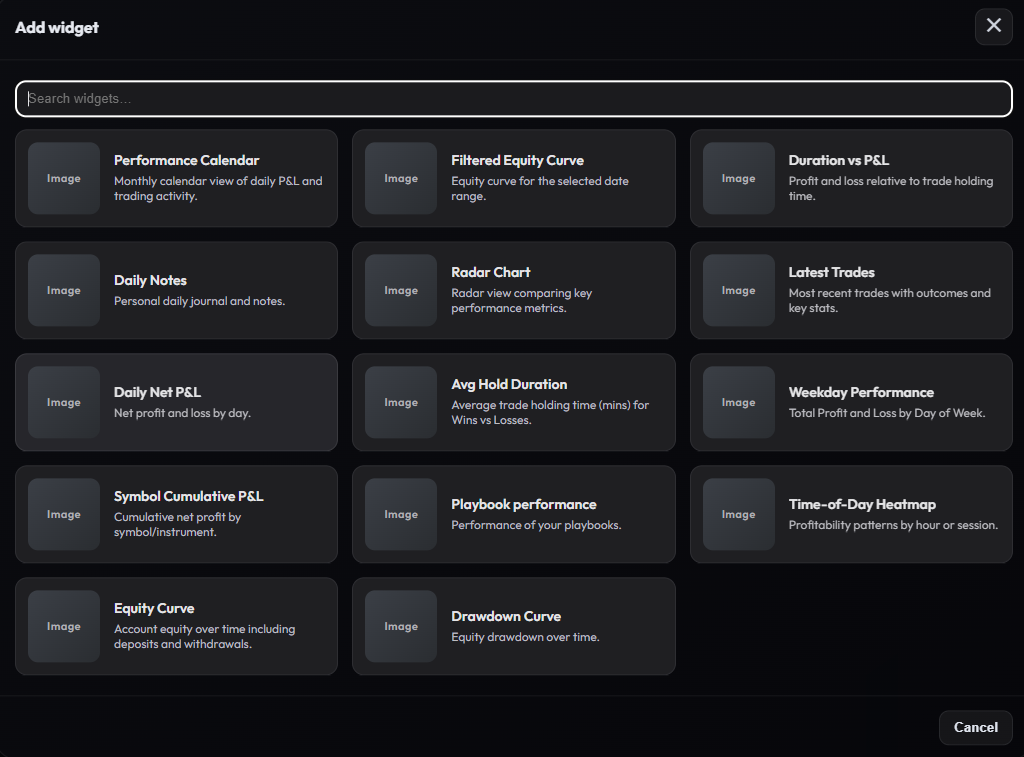
Task: Open the Playbook performance widget
Action: [x=513, y=514]
